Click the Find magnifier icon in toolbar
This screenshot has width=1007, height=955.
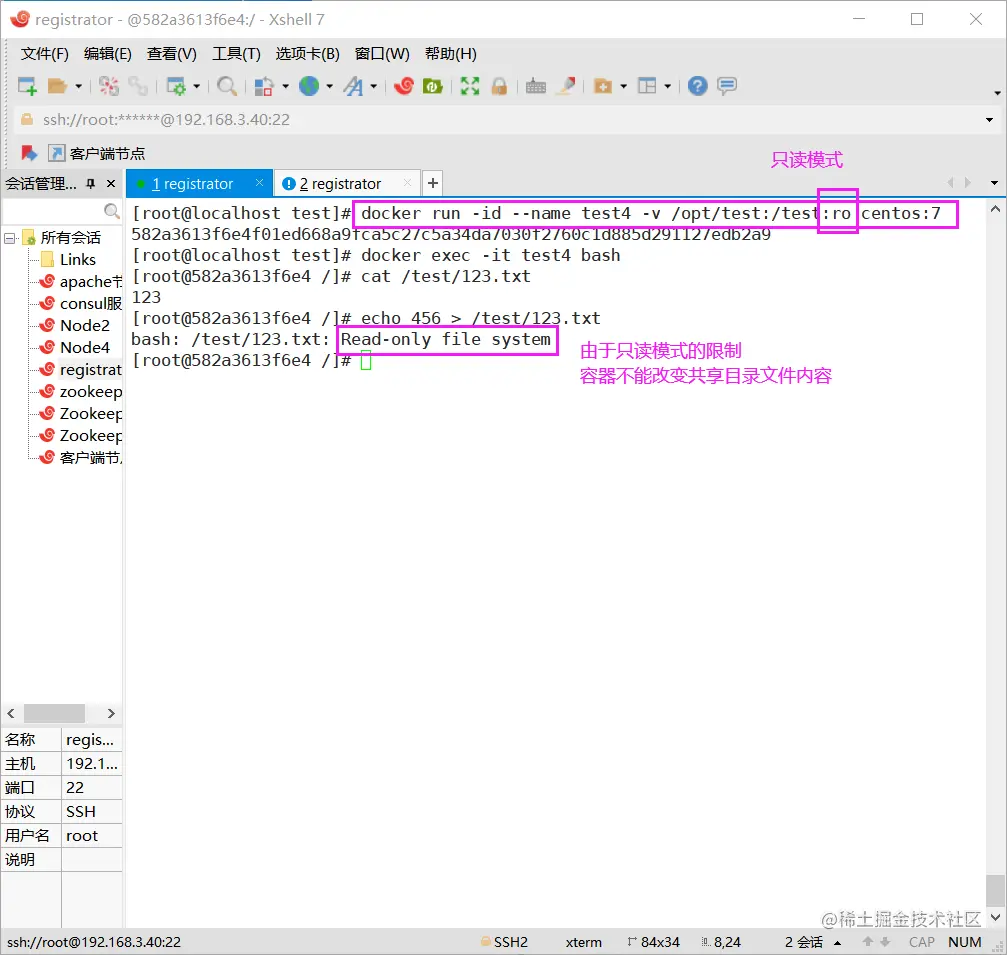[x=227, y=86]
